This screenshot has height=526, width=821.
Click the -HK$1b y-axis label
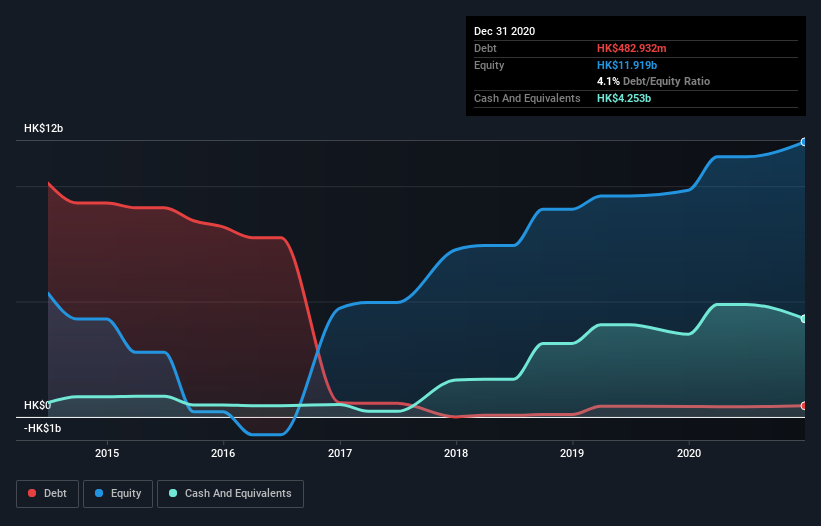point(42,428)
